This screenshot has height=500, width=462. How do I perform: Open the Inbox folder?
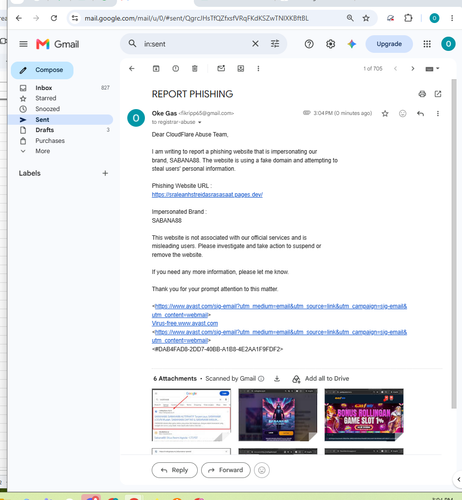click(x=61, y=88)
